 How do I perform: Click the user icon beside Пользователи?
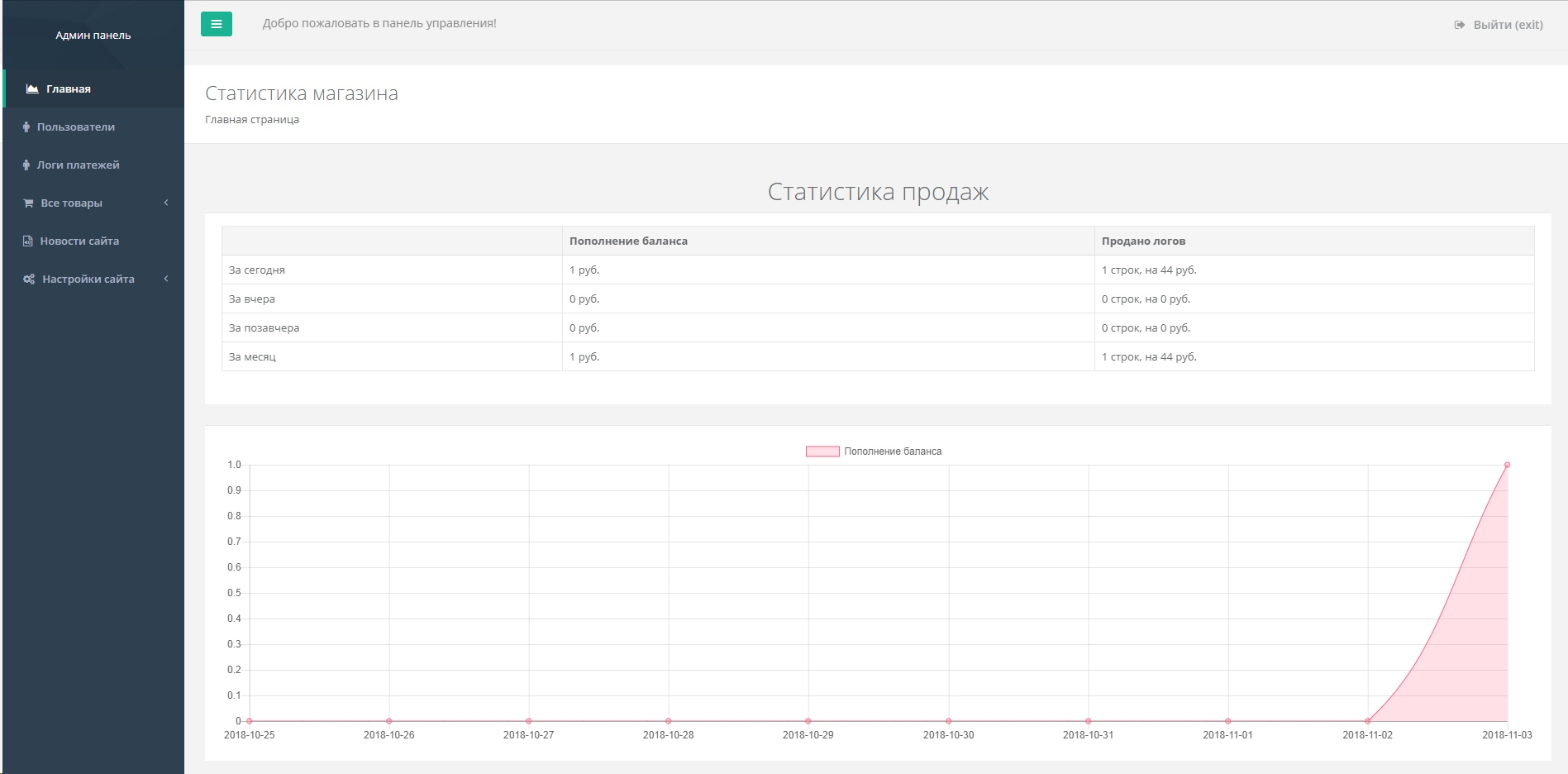26,127
